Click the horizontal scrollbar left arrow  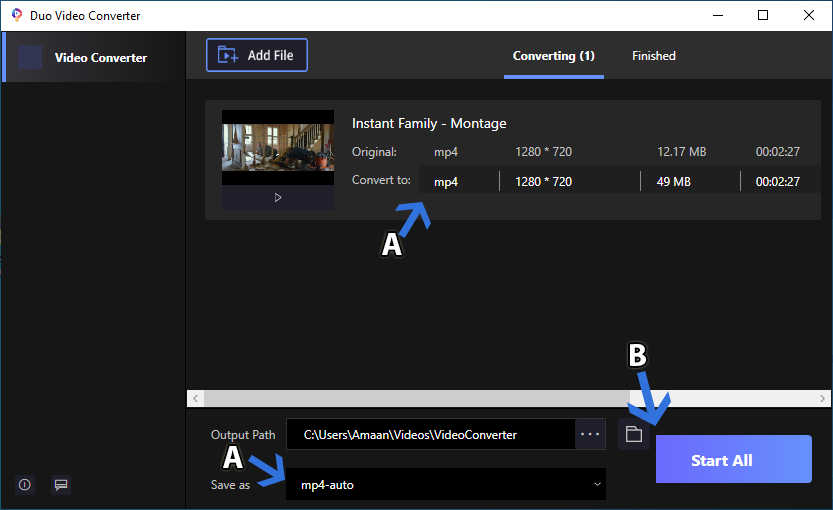click(196, 398)
